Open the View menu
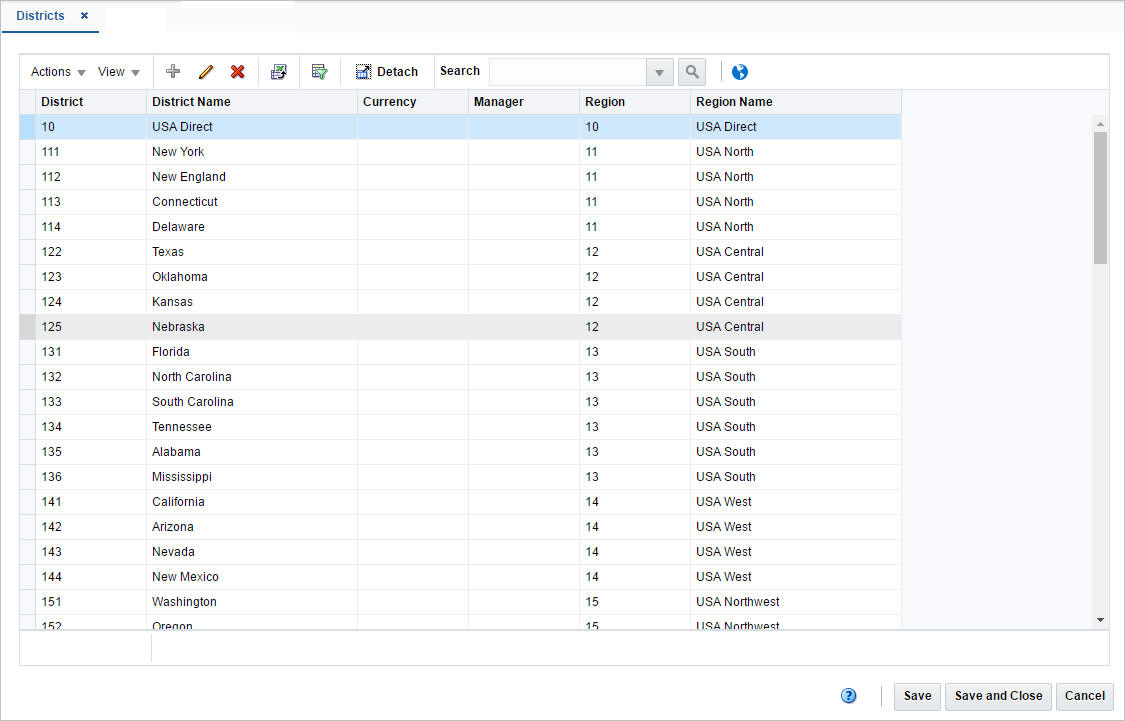 (x=118, y=72)
